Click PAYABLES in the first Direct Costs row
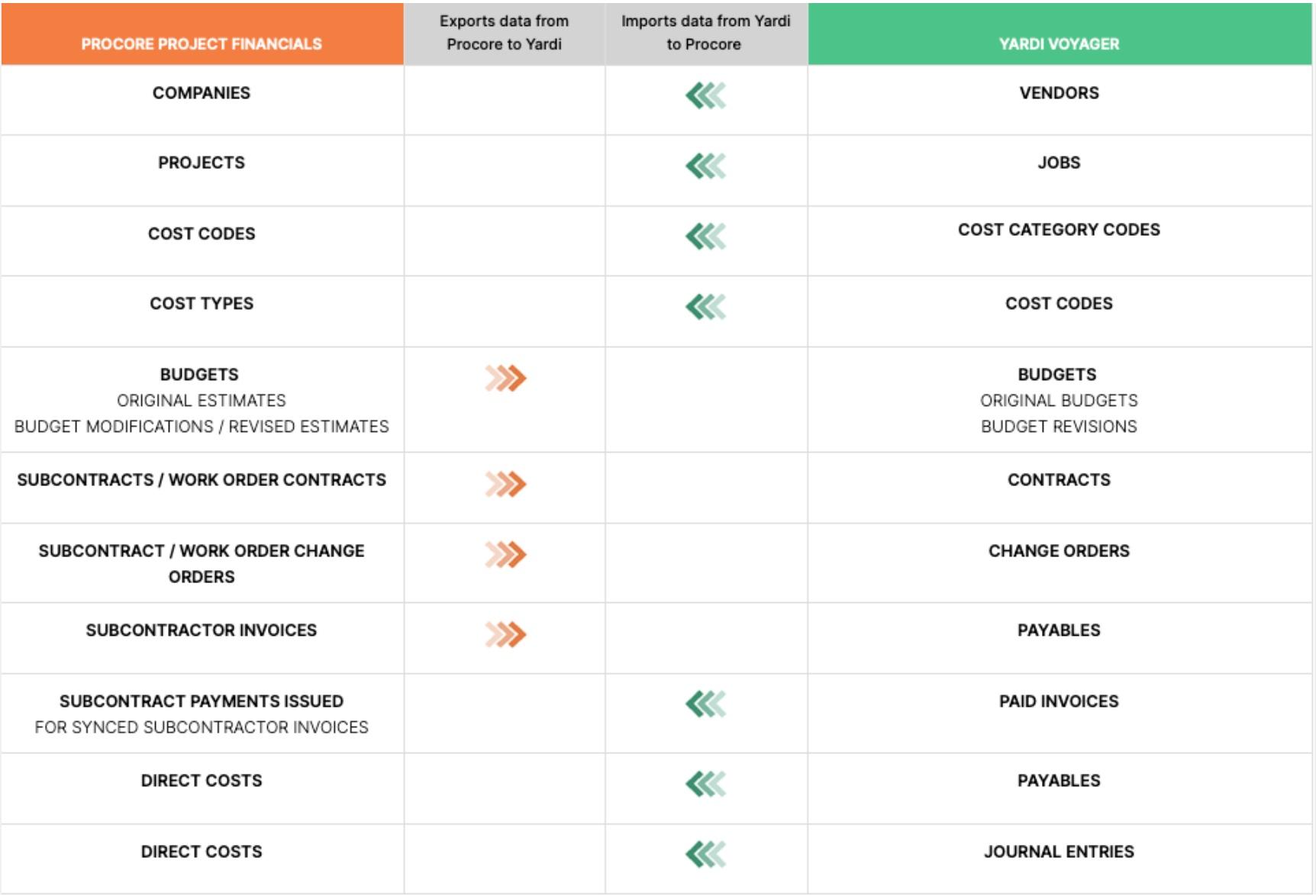 coord(1060,781)
